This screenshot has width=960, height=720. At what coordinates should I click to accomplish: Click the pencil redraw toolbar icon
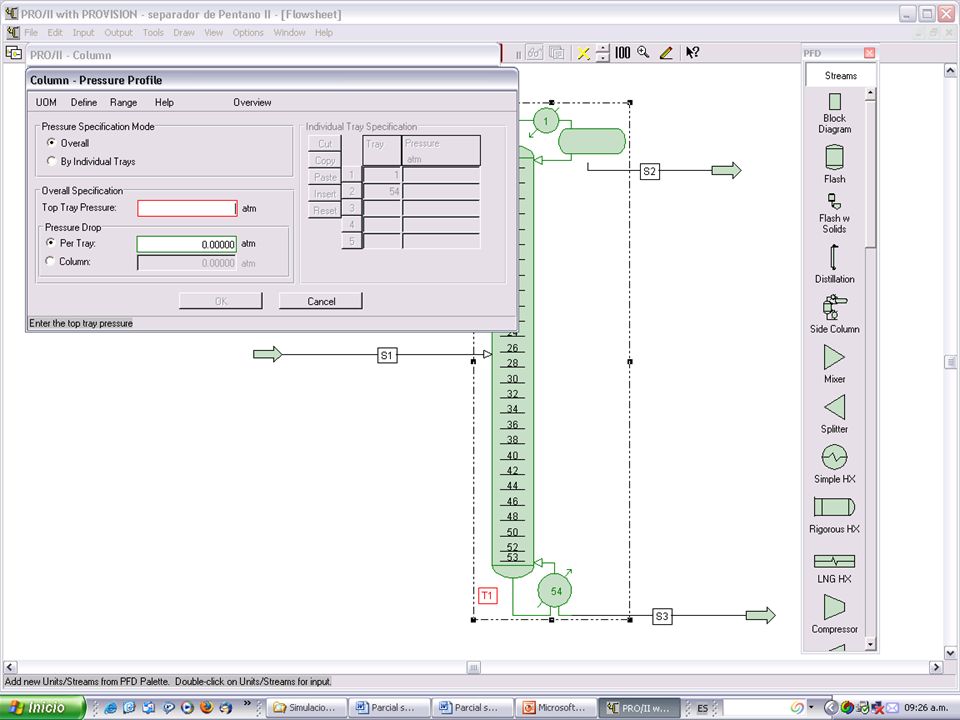(x=666, y=53)
